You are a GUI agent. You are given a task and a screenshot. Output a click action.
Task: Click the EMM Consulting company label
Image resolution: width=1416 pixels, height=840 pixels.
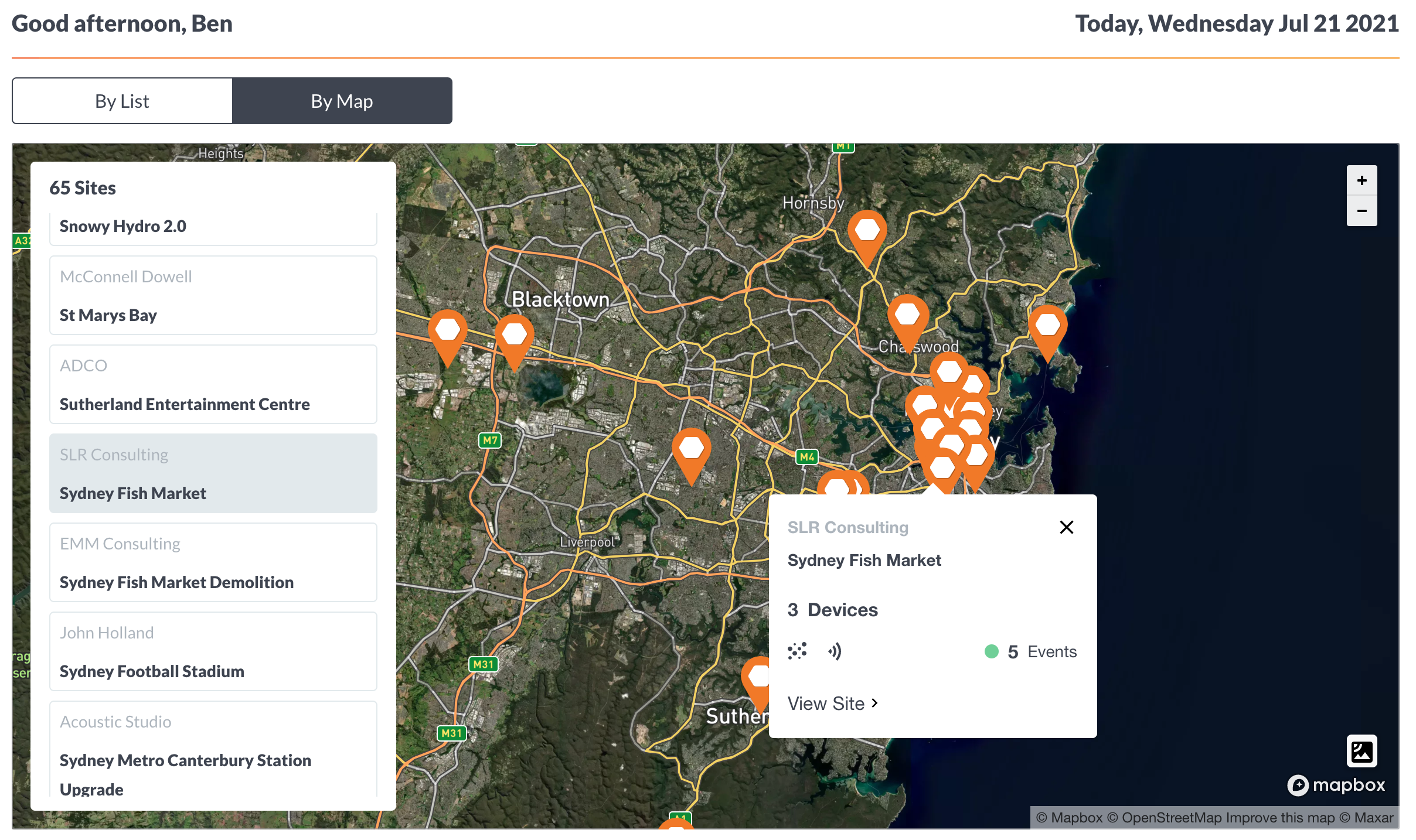(120, 544)
